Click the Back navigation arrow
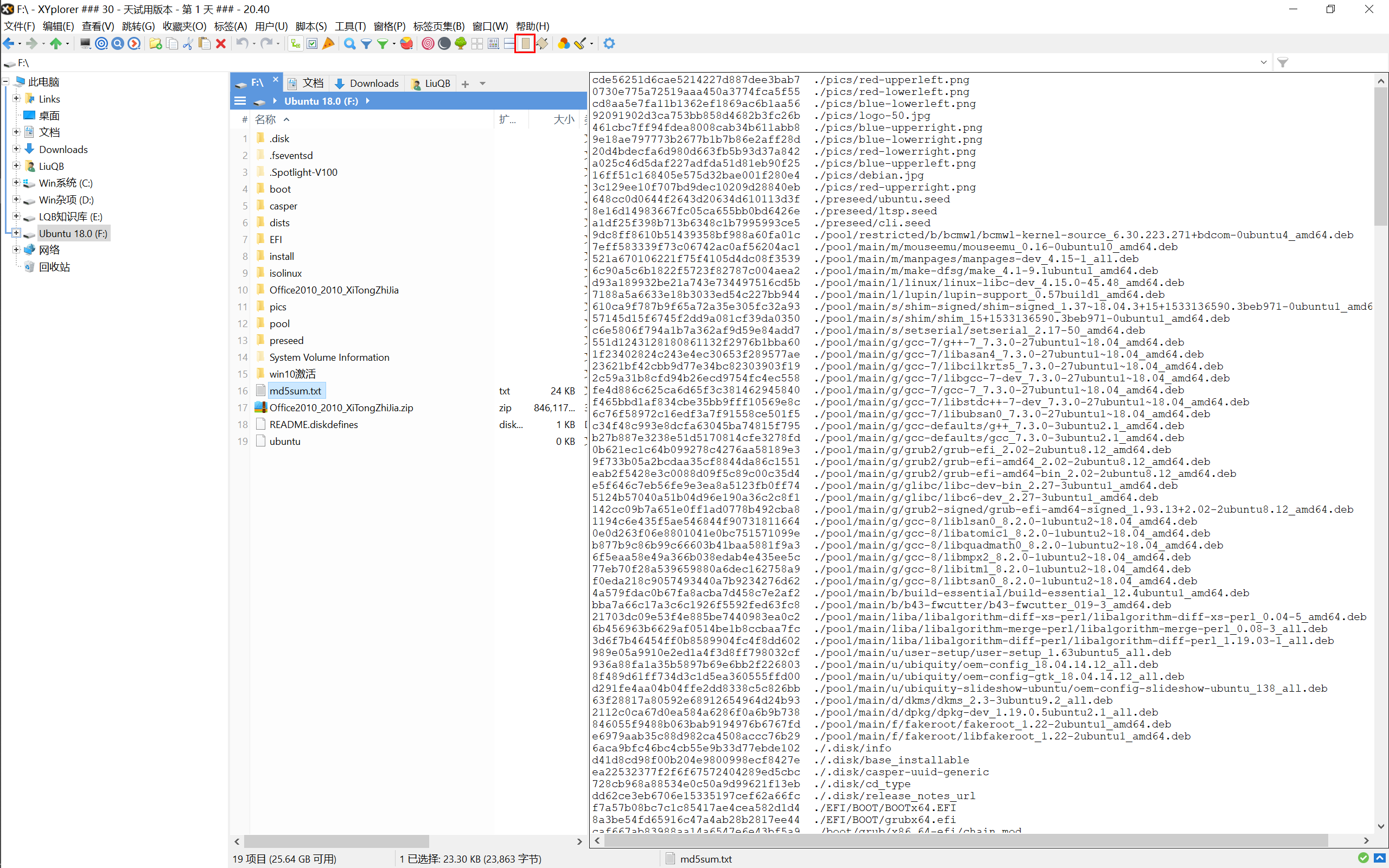This screenshot has height=868, width=1389. [x=9, y=43]
